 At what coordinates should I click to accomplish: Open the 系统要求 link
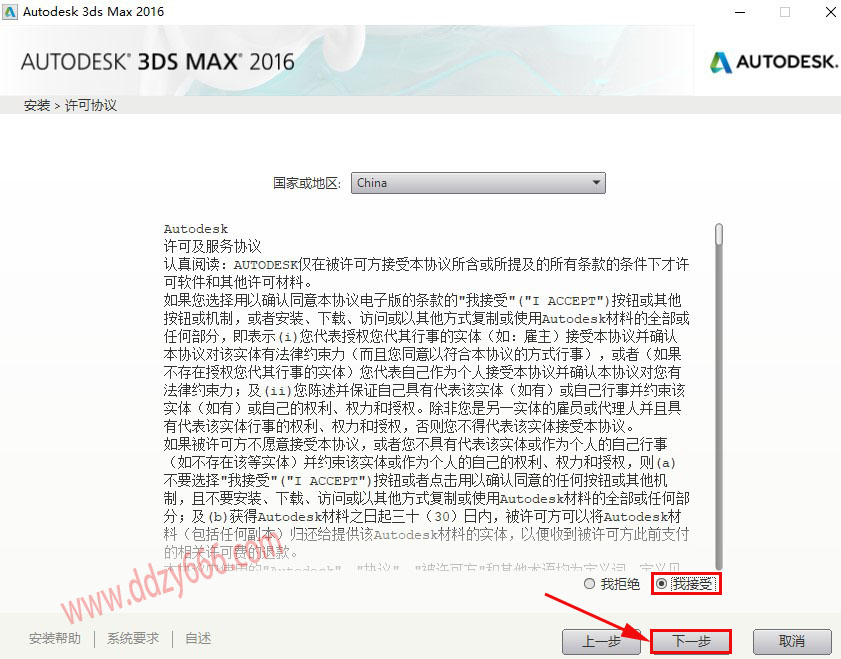coord(133,639)
